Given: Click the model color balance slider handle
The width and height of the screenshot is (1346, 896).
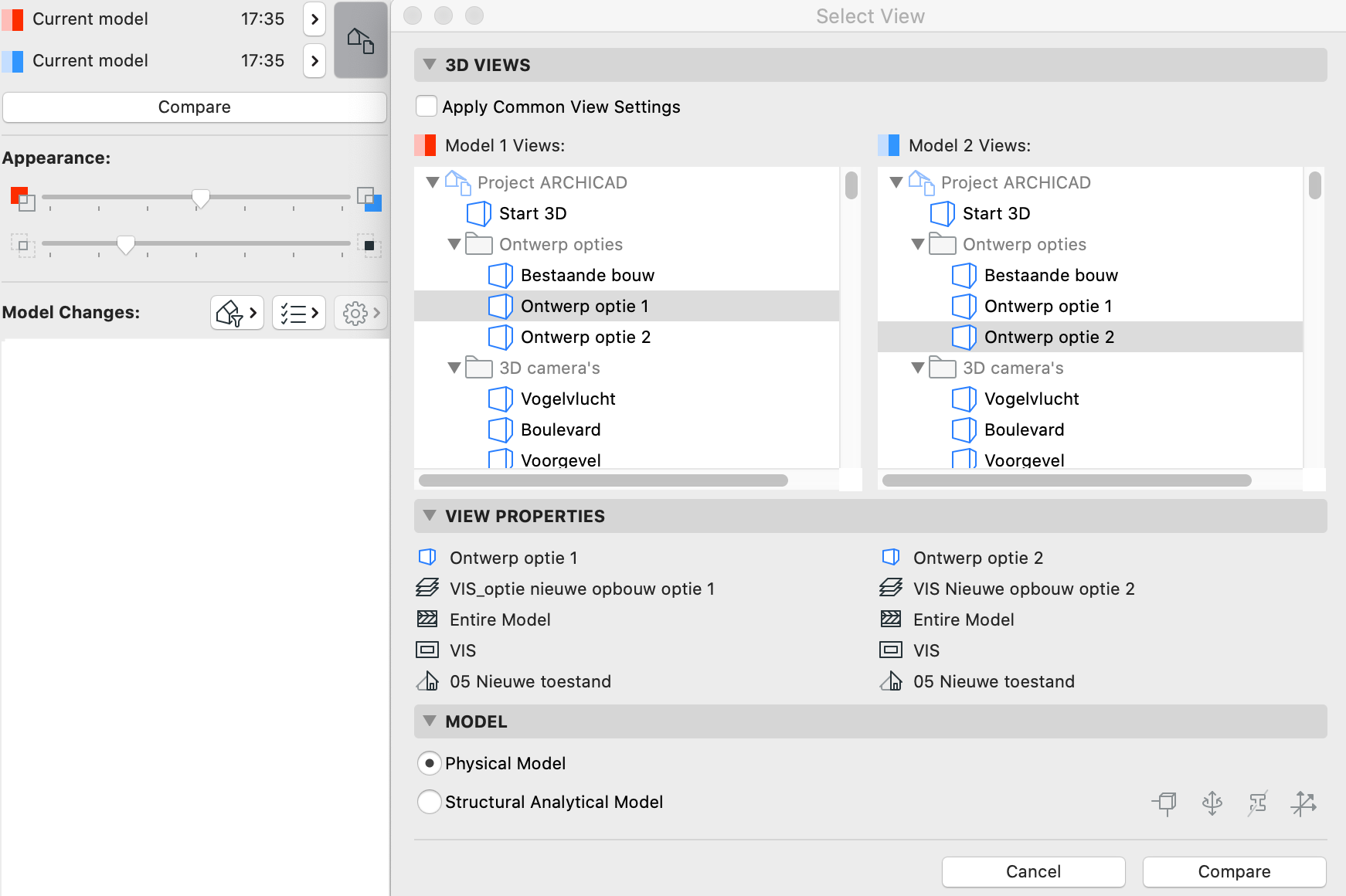Looking at the screenshot, I should pos(201,199).
